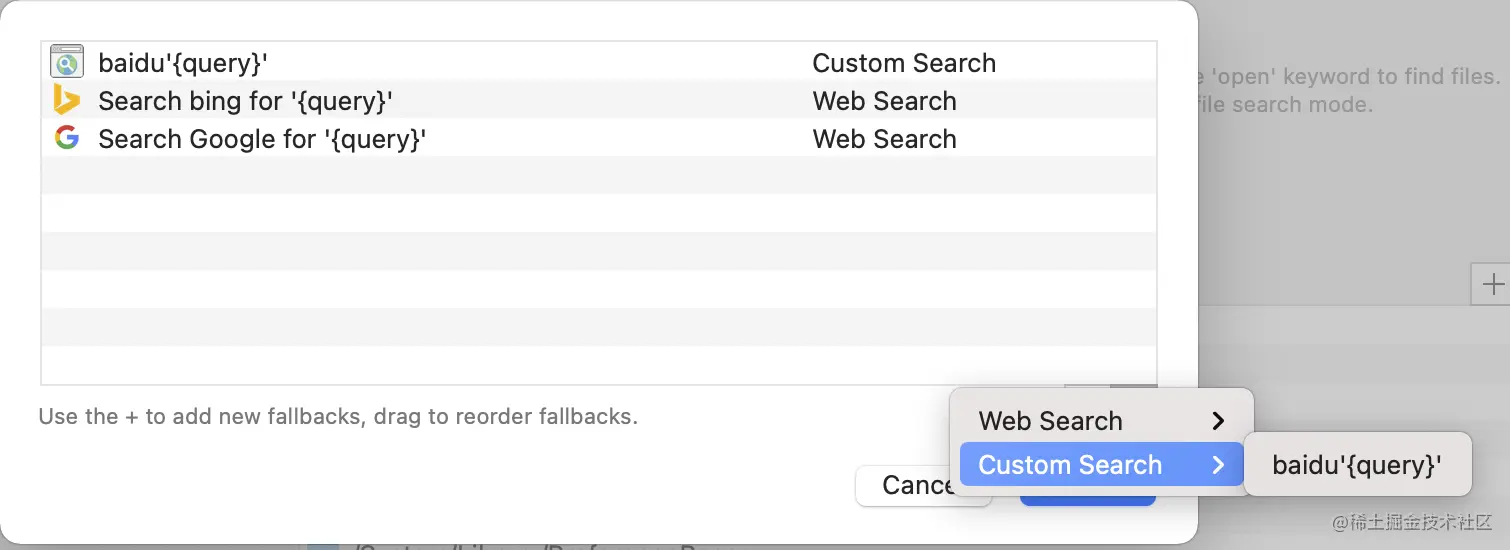This screenshot has height=550, width=1510.
Task: Click the last empty row in fallback list
Action: pyautogui.click(x=598, y=365)
